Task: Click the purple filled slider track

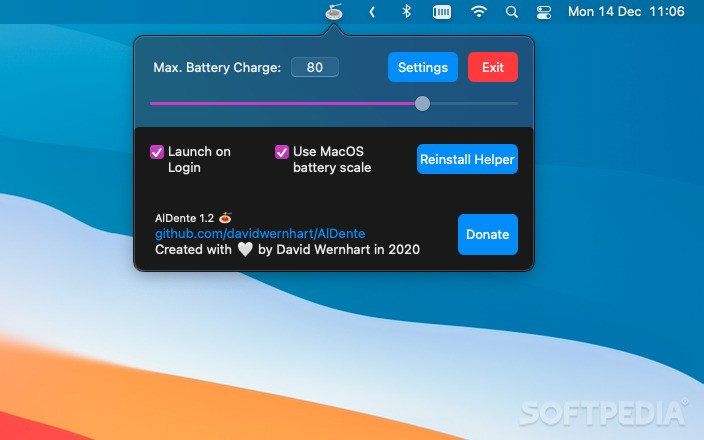Action: 282,104
